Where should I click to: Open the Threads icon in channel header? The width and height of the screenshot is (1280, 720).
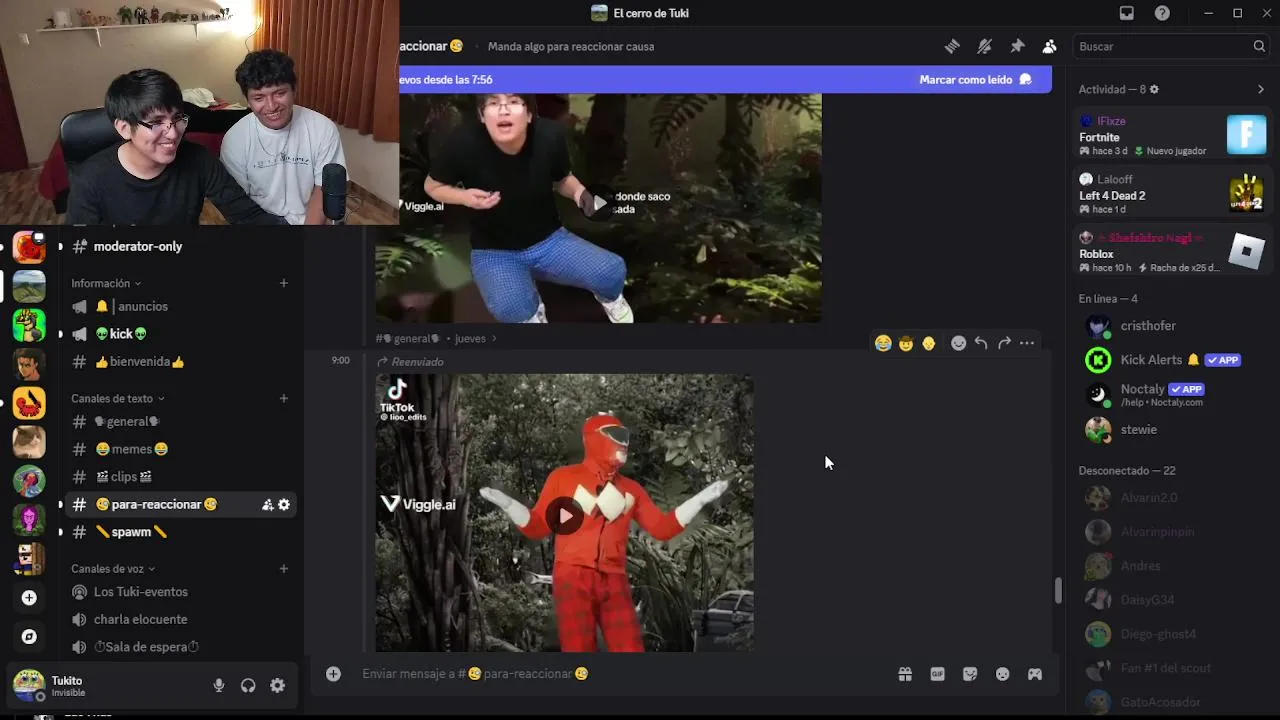[952, 46]
